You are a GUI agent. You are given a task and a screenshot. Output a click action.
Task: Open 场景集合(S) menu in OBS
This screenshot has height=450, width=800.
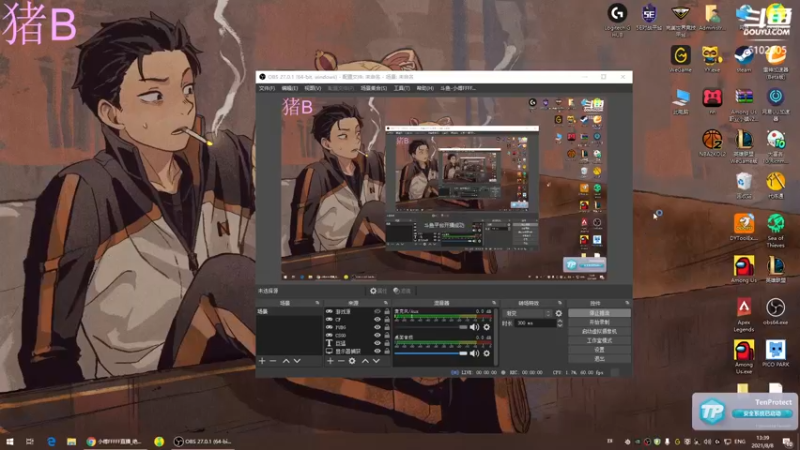coord(374,88)
